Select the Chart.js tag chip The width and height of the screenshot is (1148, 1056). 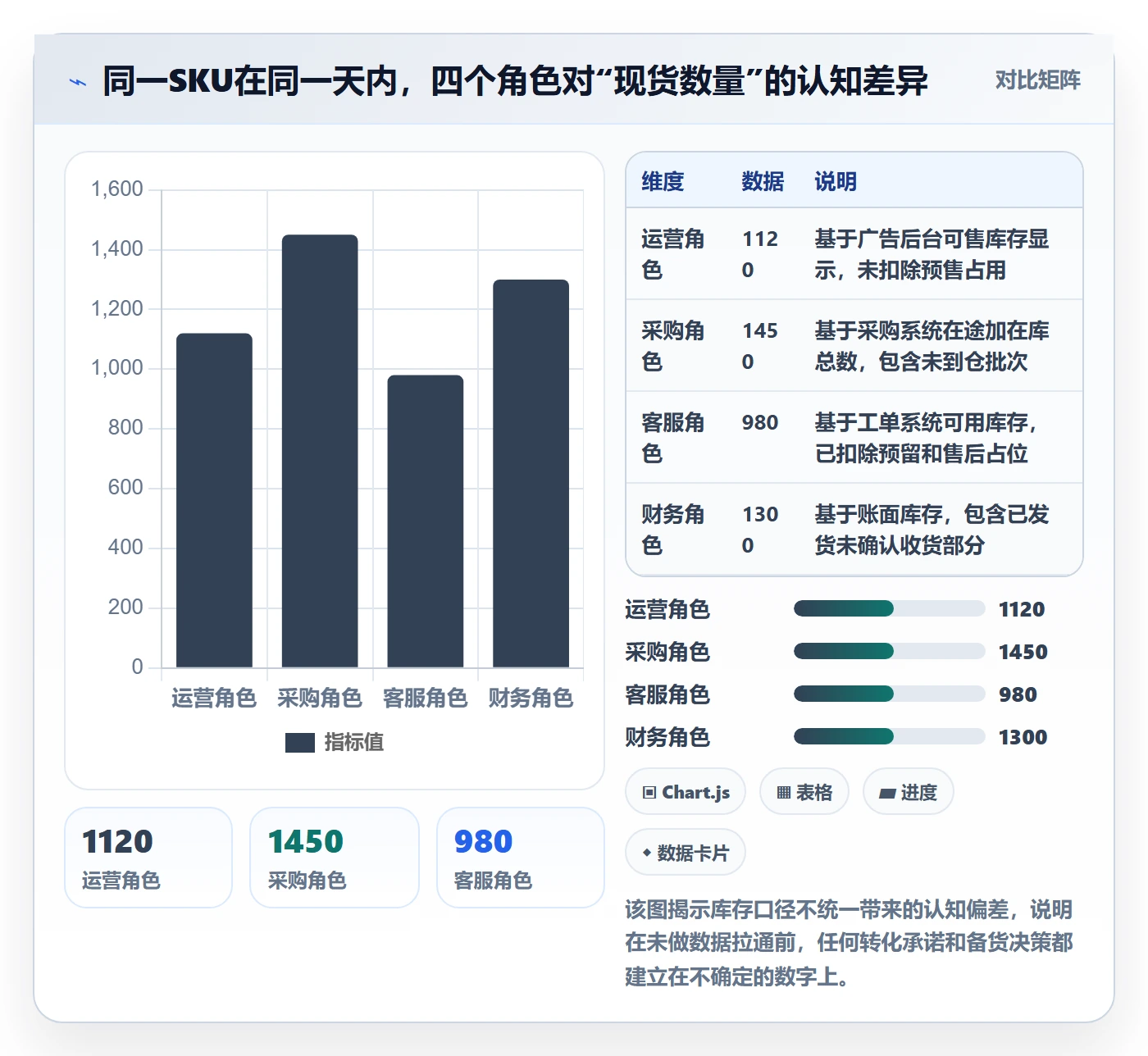pos(686,792)
